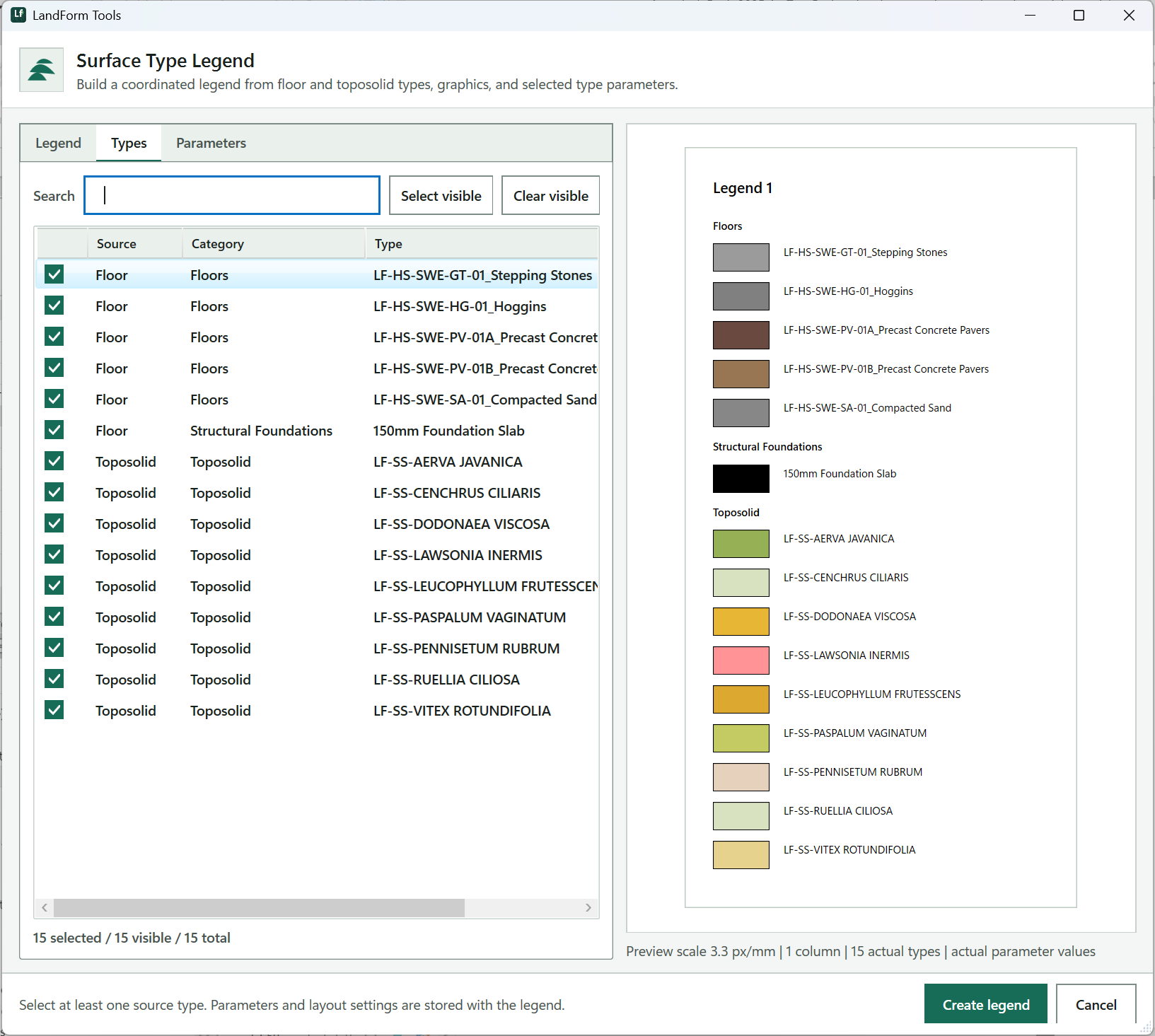This screenshot has width=1155, height=1036.
Task: Click the black Foundation Slab swatch
Action: [741, 479]
